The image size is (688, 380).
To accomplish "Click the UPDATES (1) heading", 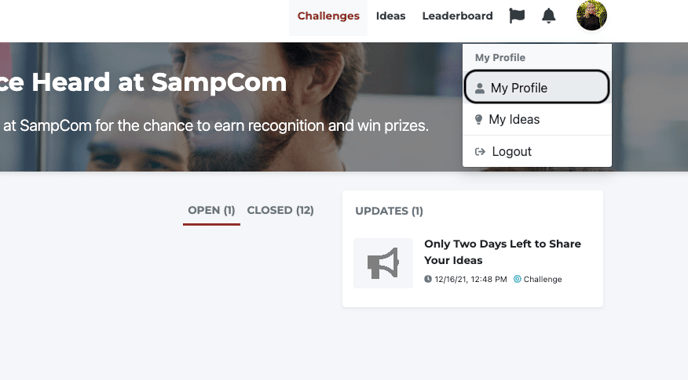I will pyautogui.click(x=389, y=211).
